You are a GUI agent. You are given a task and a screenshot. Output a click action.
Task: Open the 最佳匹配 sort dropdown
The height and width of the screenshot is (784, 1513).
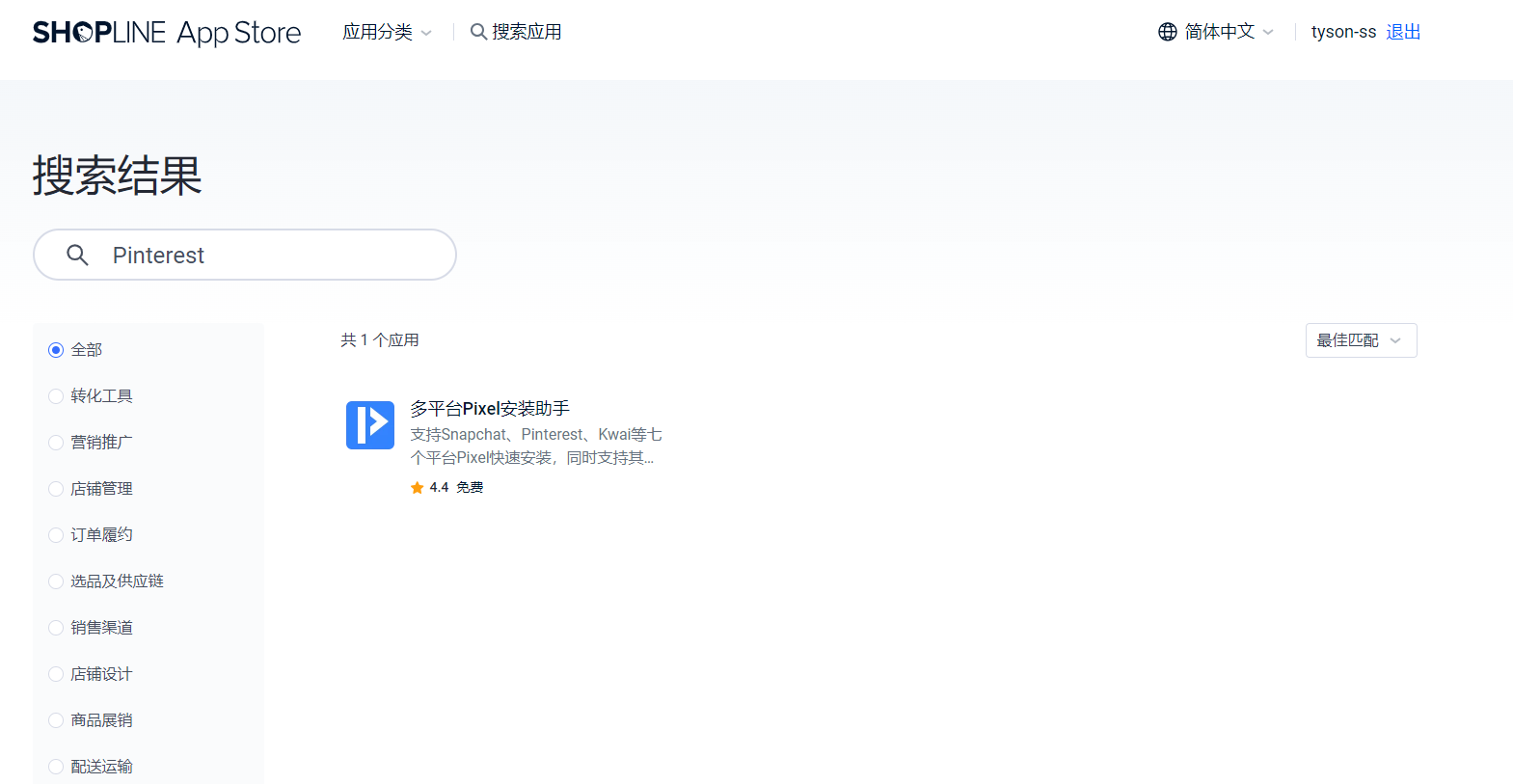click(1360, 340)
